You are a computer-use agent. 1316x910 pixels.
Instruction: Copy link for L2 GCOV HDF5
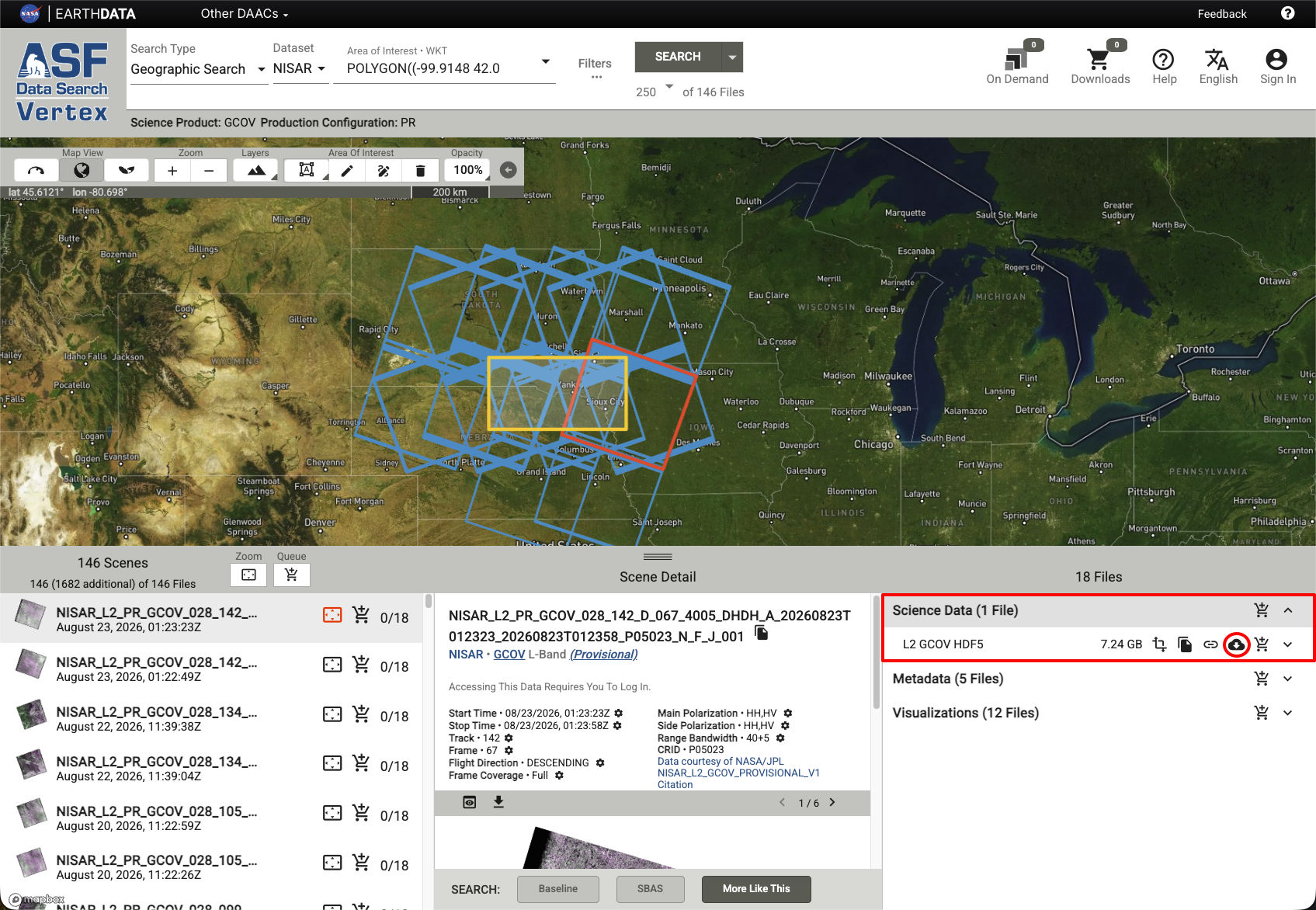point(1210,644)
